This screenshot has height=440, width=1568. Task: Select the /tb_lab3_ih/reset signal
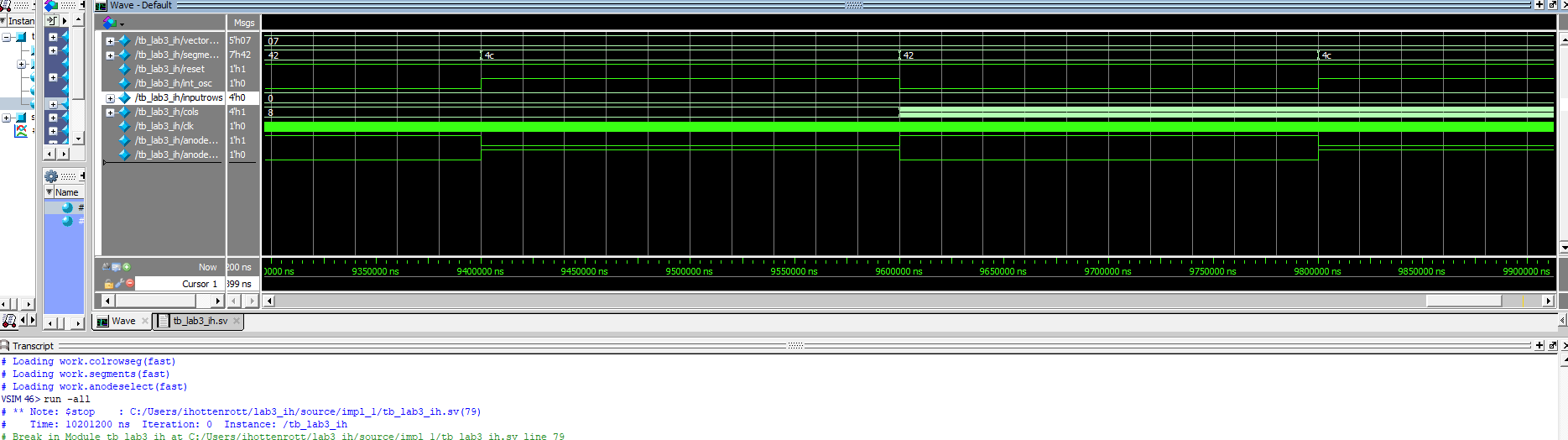169,70
